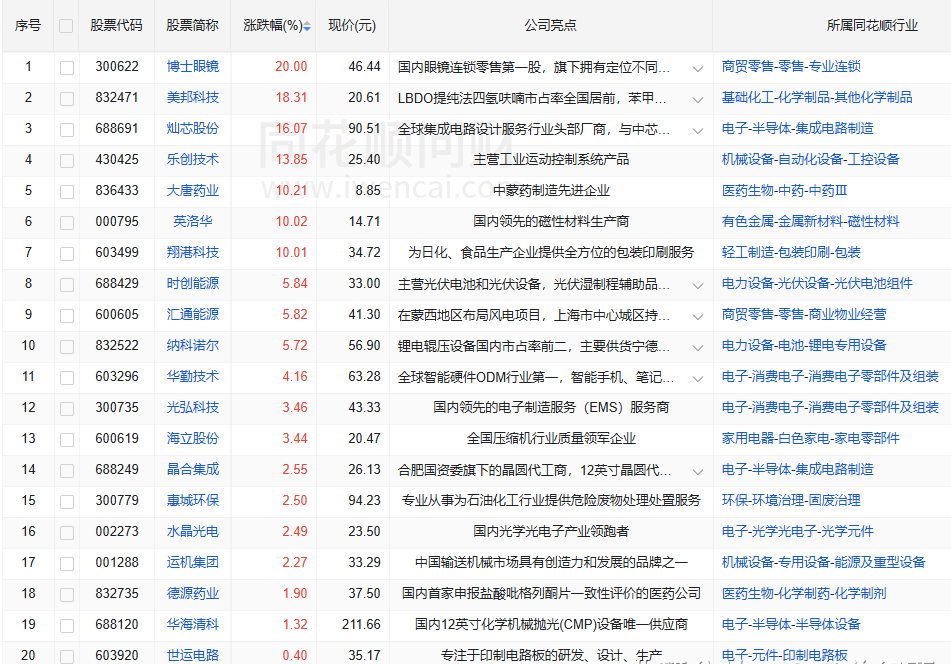Open stock link 海立股份
This screenshot has height=664, width=951.
tap(192, 438)
